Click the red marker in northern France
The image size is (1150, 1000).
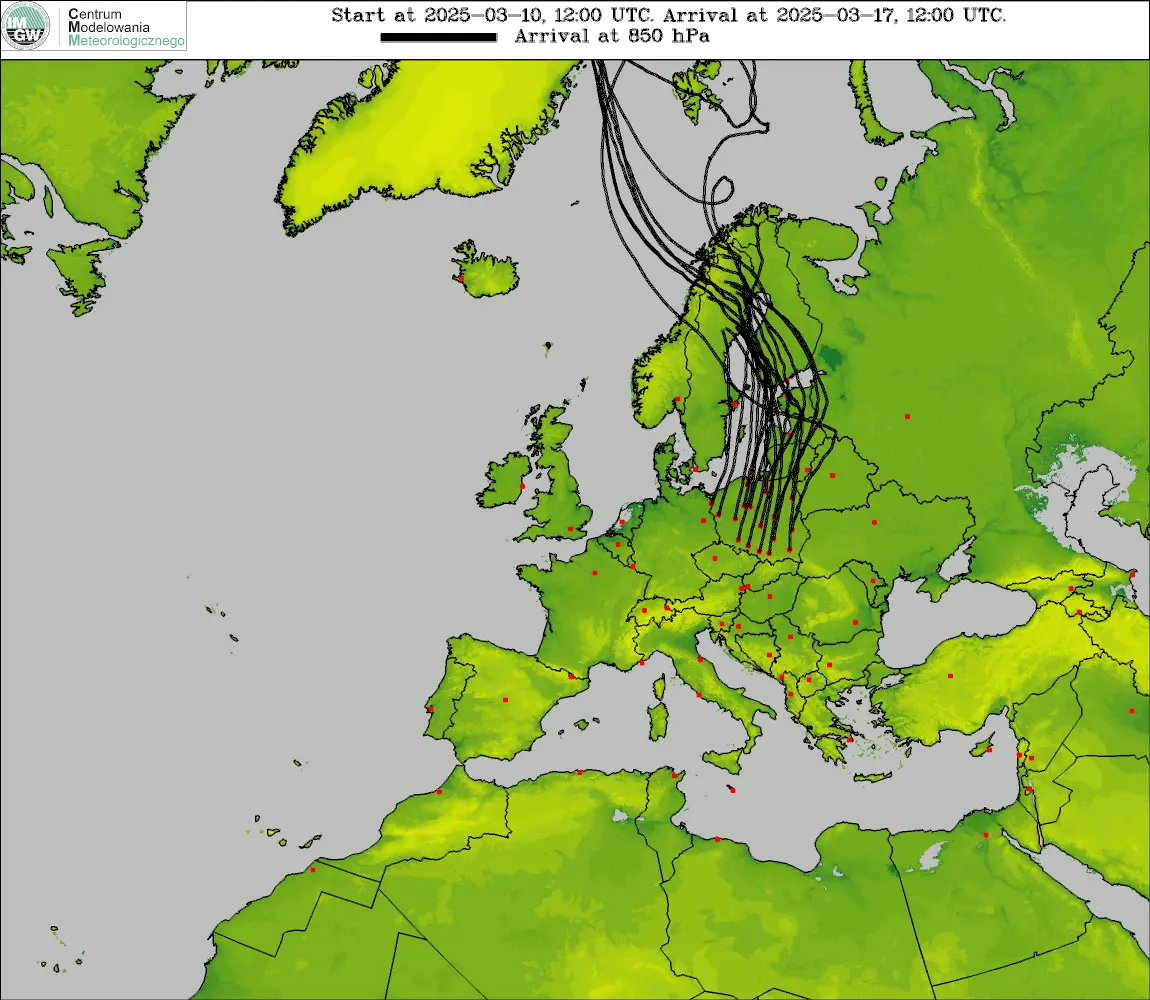point(595,573)
